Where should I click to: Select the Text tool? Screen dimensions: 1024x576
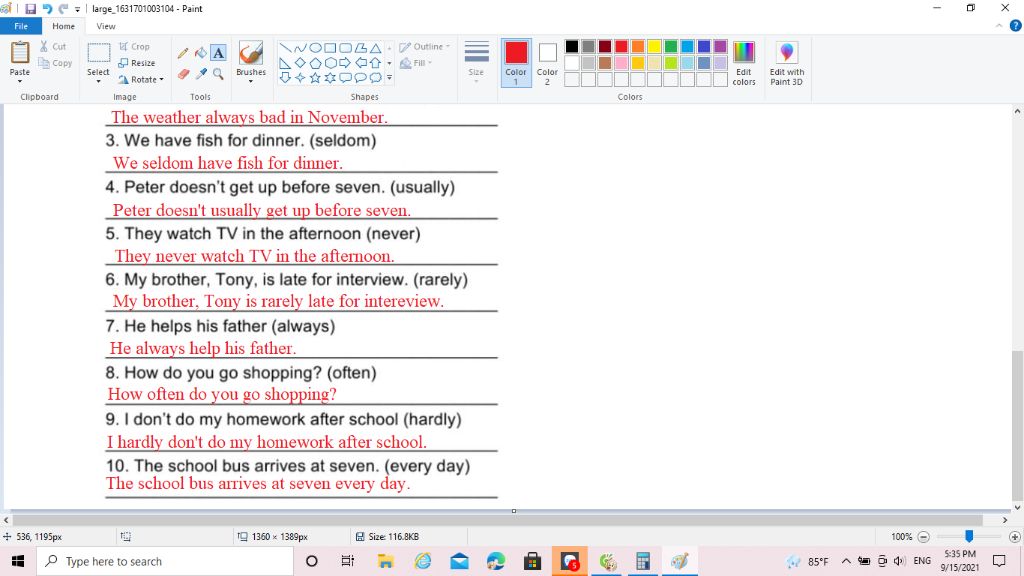pyautogui.click(x=219, y=53)
